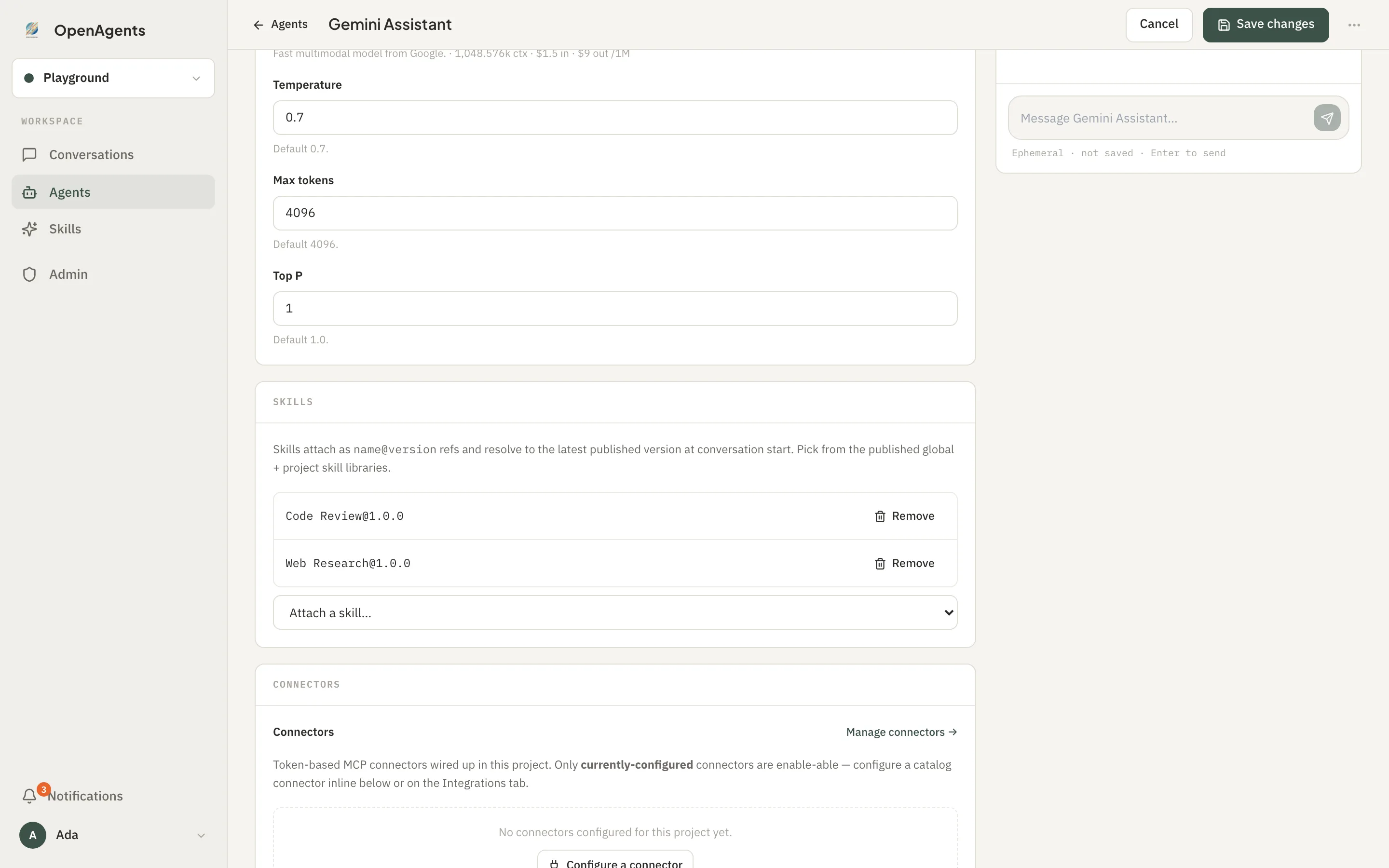Click the Web Research@1.0.0 skill text
This screenshot has height=868, width=1389.
pos(348,563)
